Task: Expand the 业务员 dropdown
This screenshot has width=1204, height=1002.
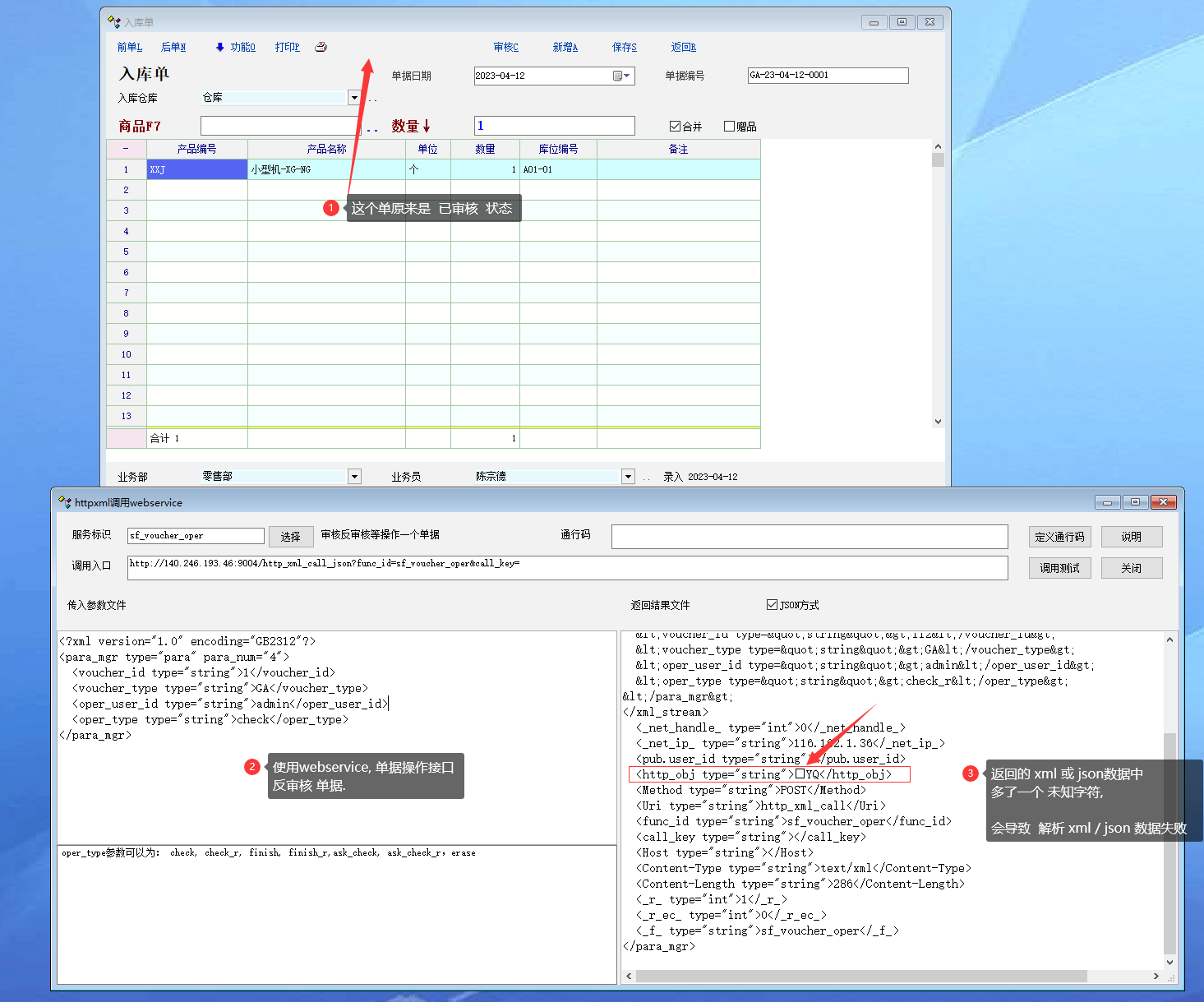Action: (628, 476)
